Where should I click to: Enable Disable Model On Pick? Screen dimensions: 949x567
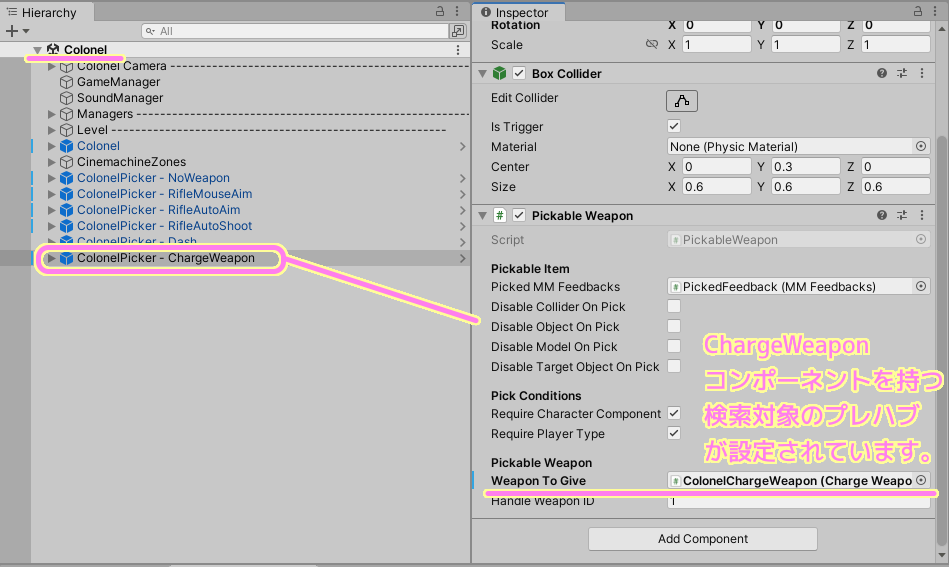coord(674,346)
